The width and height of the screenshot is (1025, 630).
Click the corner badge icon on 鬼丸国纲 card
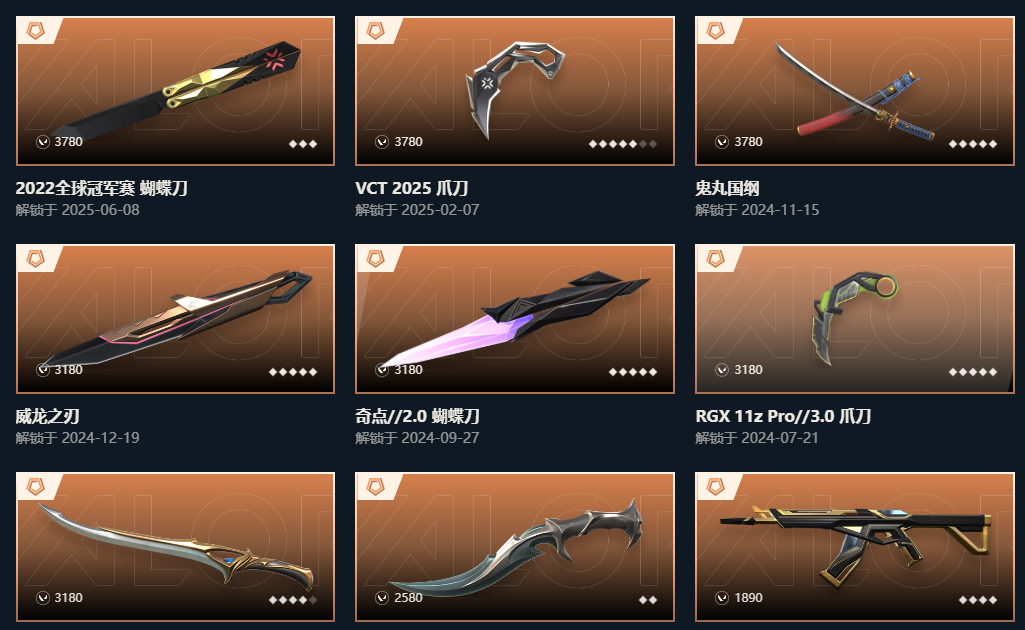click(x=715, y=31)
